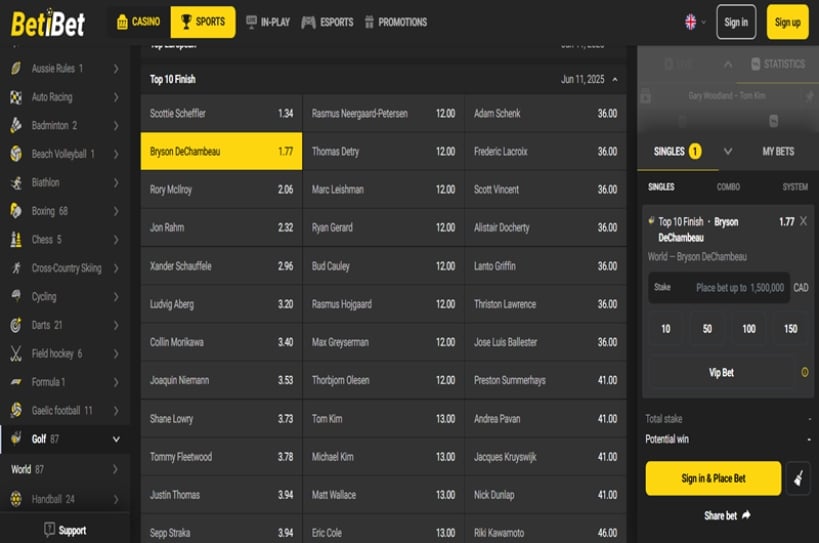Clear betslip with the broom icon

pos(798,478)
